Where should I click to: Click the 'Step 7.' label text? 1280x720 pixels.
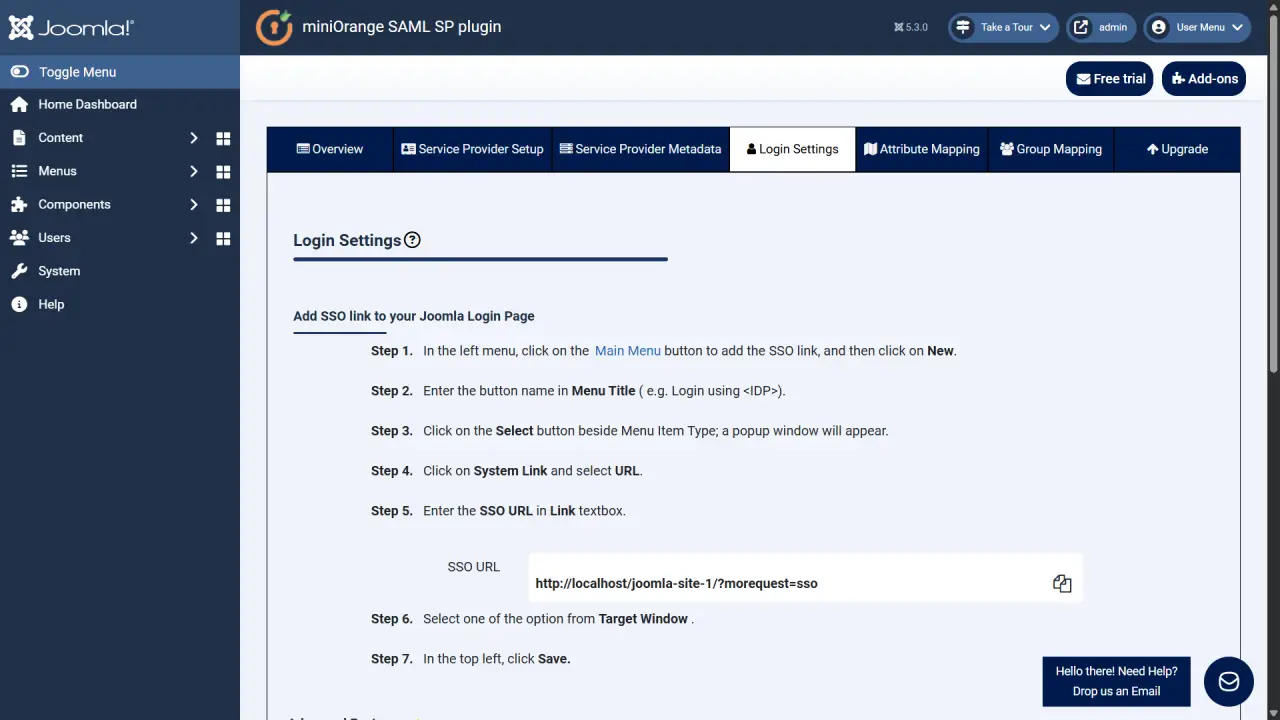point(392,659)
